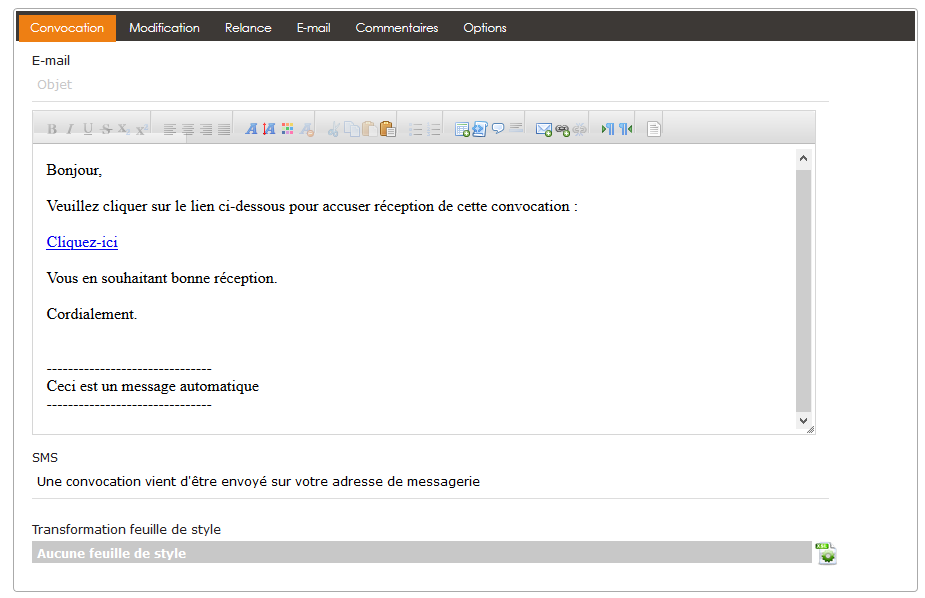Click the SMS message text field
This screenshot has height=598, width=925.
click(x=430, y=482)
